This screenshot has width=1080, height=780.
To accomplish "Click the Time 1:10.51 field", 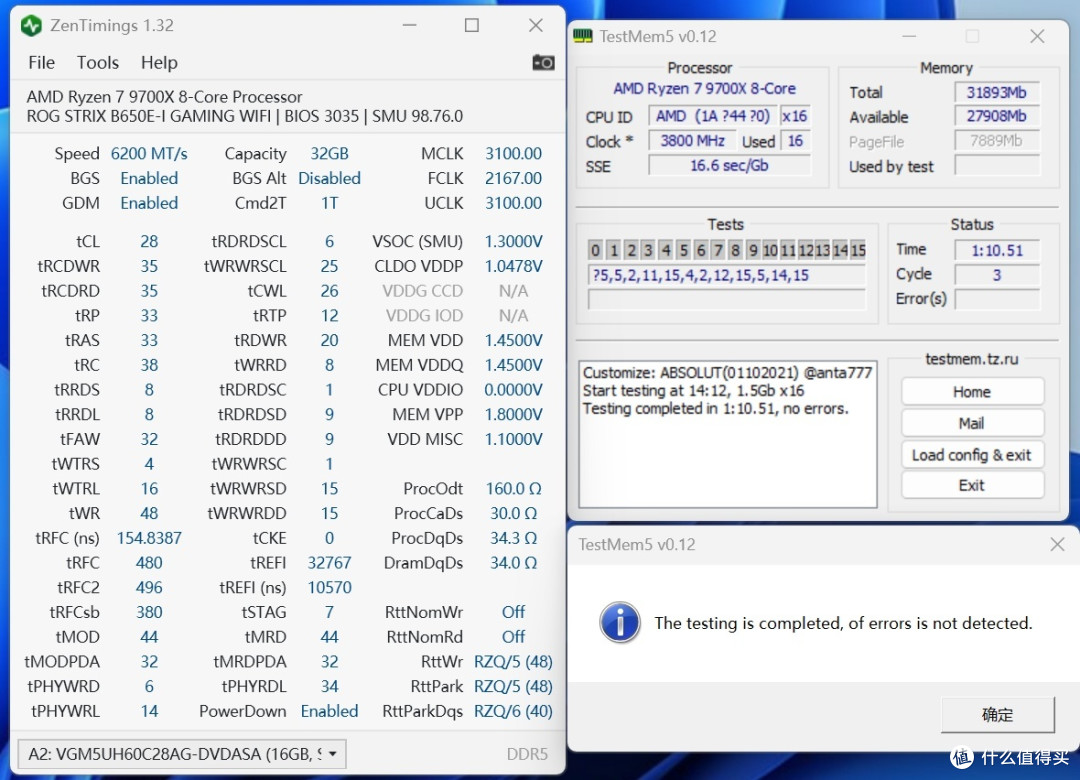I will pos(997,251).
